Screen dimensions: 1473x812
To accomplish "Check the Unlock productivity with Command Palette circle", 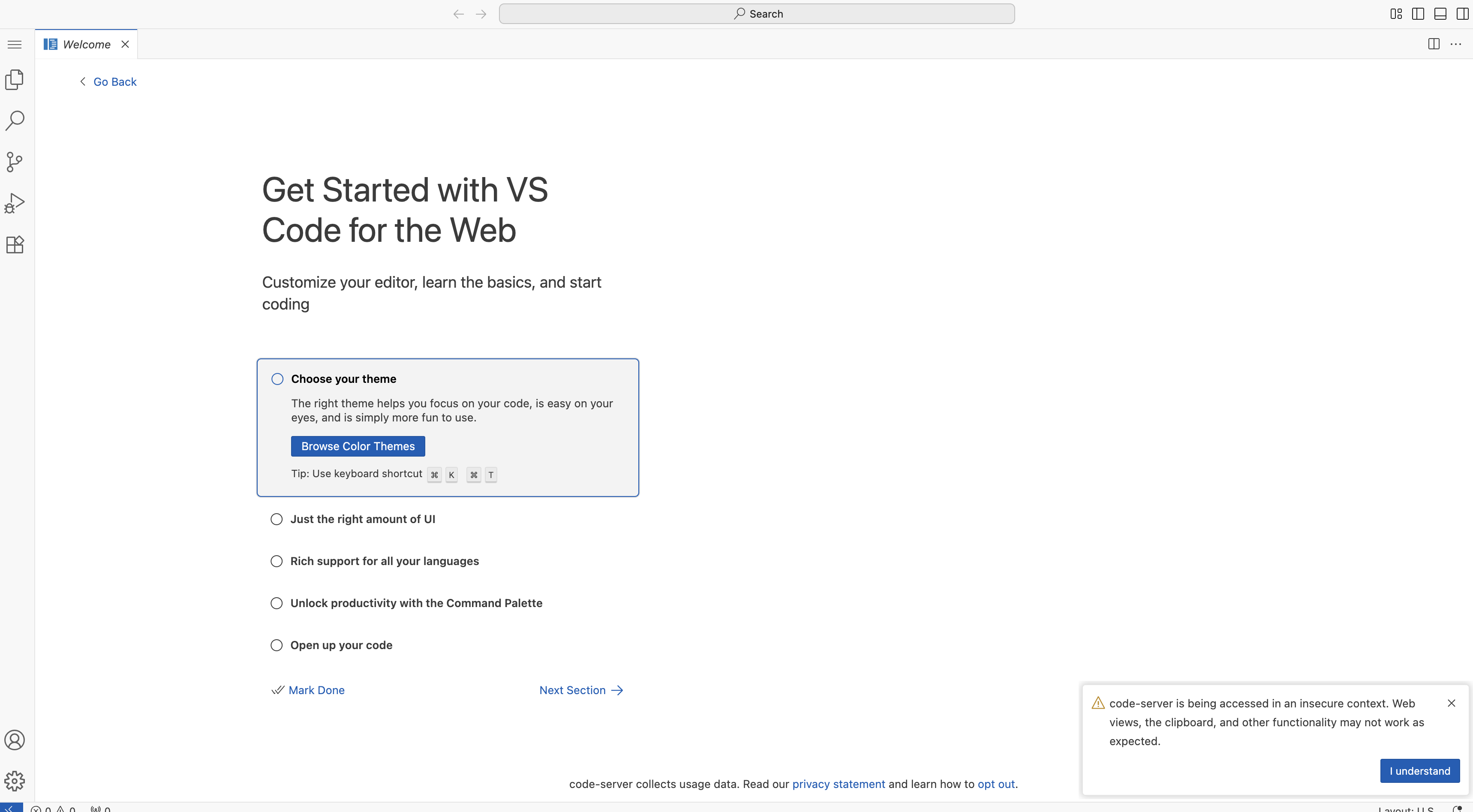I will tap(277, 603).
